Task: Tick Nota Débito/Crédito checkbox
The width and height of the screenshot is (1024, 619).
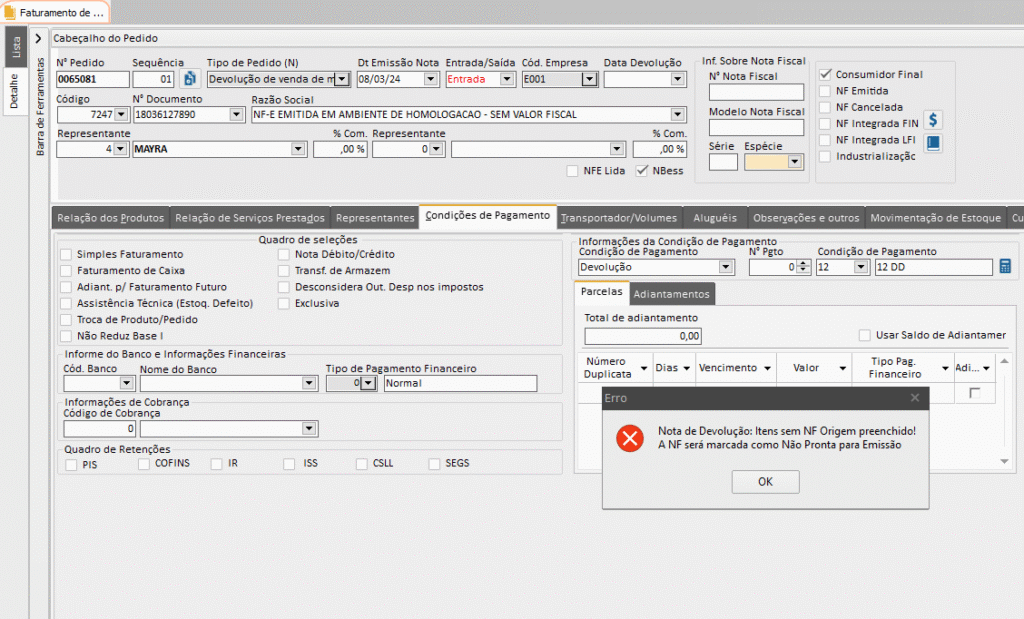Action: [283, 254]
